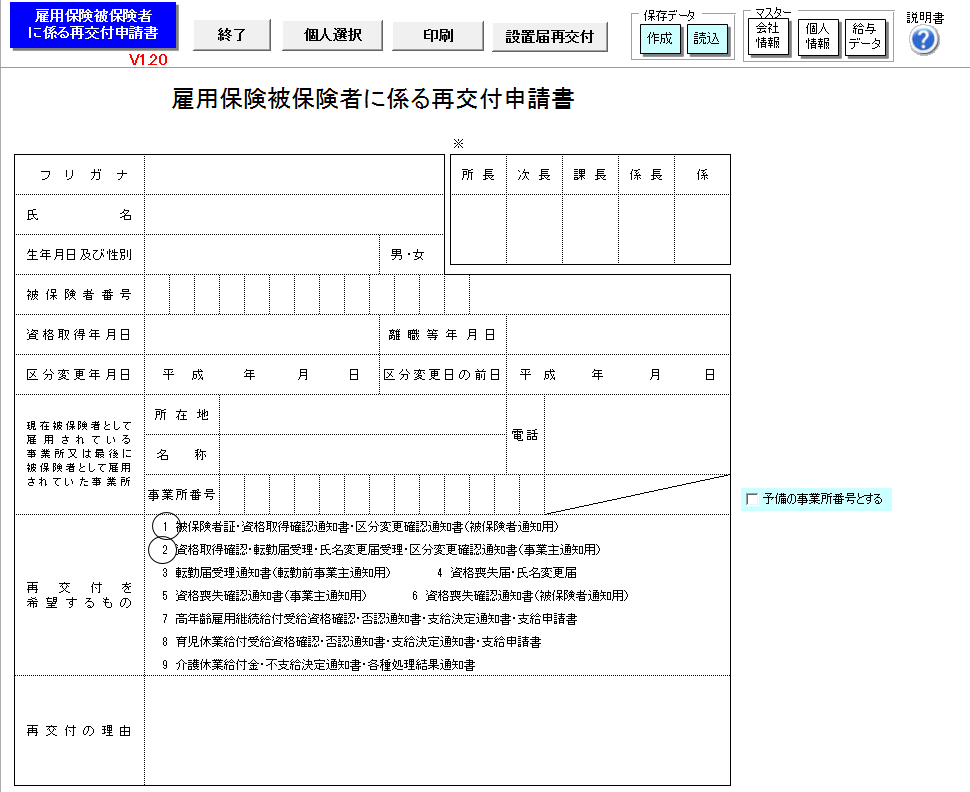Click the 設置届再交付 button

(x=549, y=37)
